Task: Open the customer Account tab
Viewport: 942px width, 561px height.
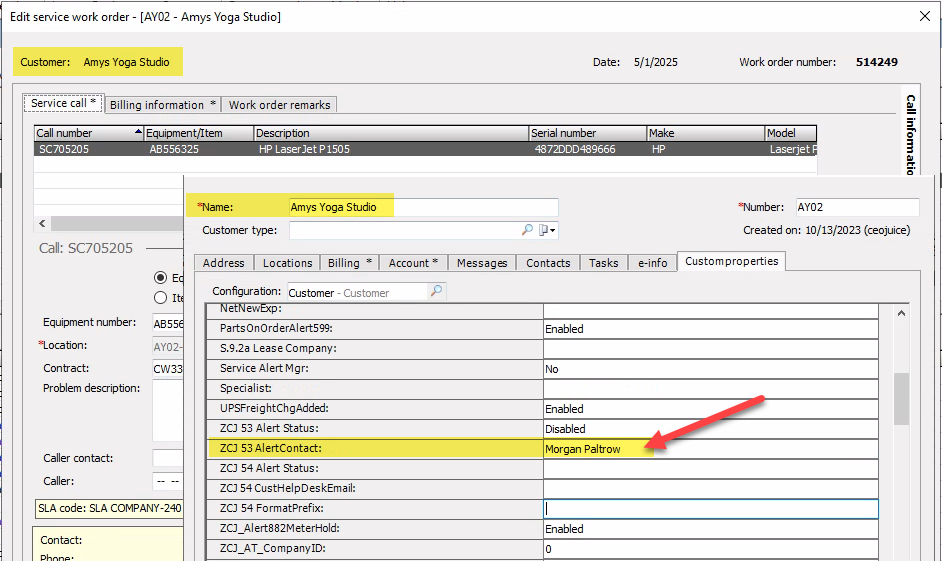Action: (413, 262)
